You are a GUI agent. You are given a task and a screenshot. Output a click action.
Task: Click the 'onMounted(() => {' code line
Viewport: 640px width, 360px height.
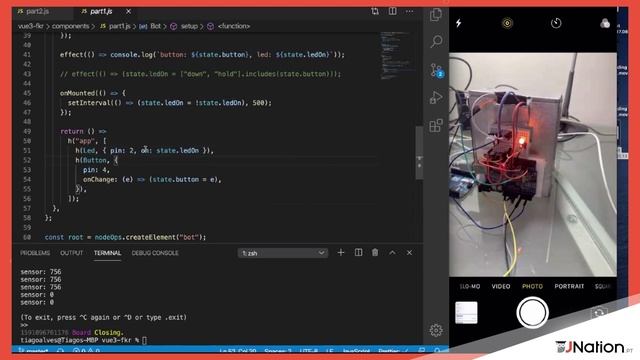pyautogui.click(x=93, y=93)
